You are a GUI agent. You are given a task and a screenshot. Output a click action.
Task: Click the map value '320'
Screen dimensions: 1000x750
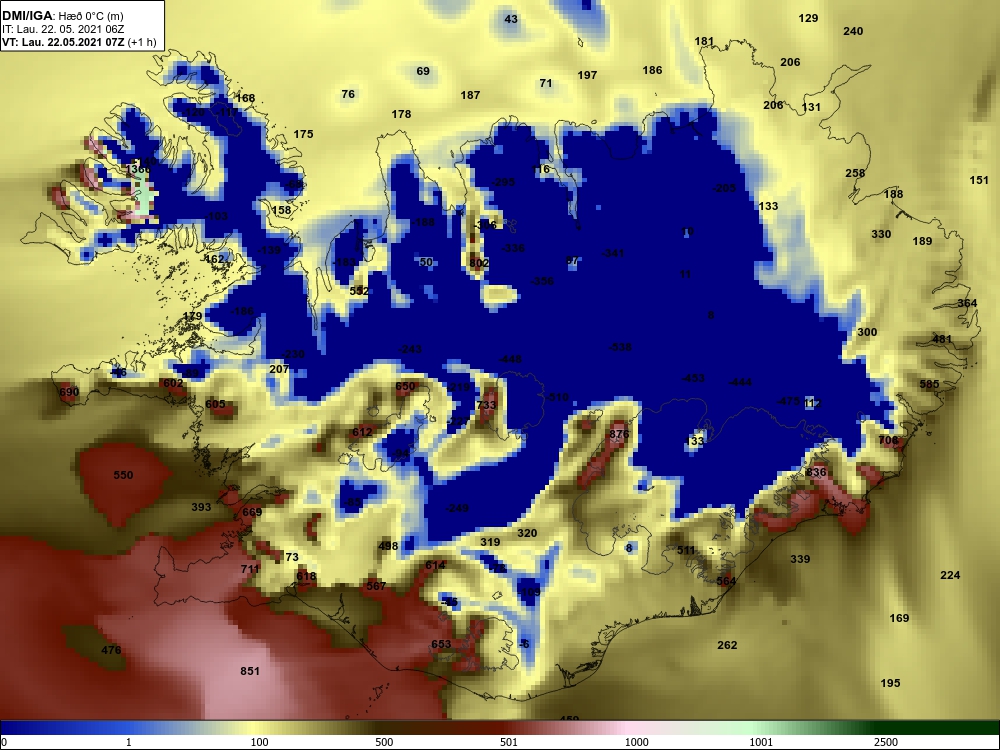(x=527, y=533)
